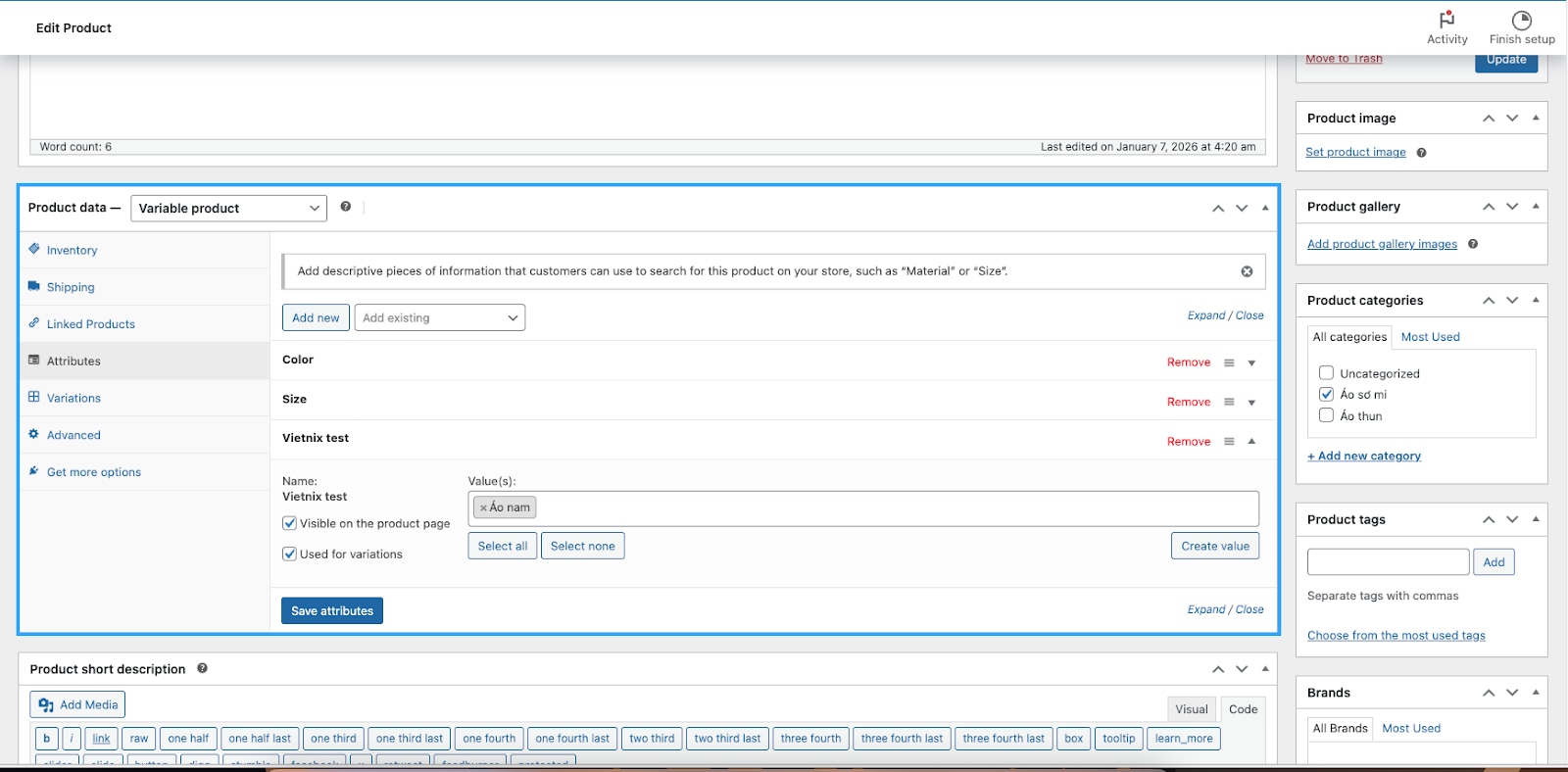Click the Finish setup progress icon
The height and width of the screenshot is (772, 1568).
[1521, 21]
